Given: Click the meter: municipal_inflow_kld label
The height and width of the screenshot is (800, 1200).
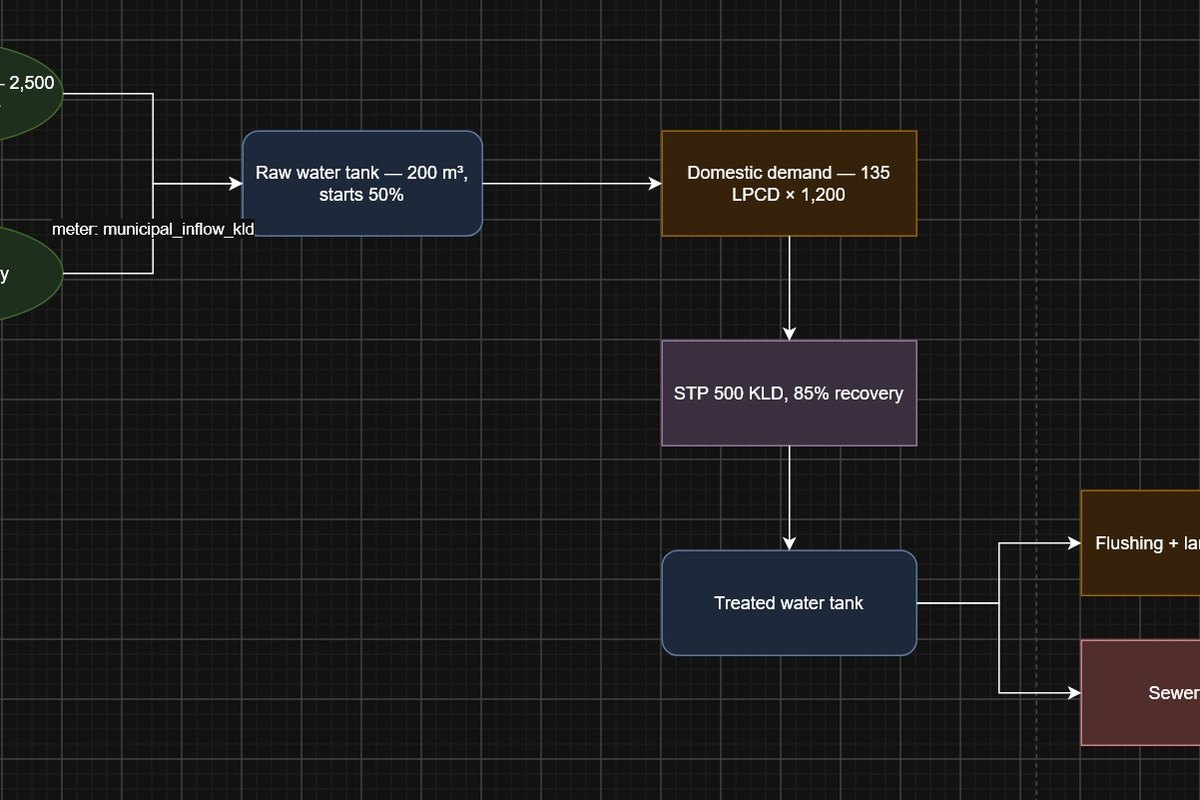Looking at the screenshot, I should pyautogui.click(x=153, y=229).
